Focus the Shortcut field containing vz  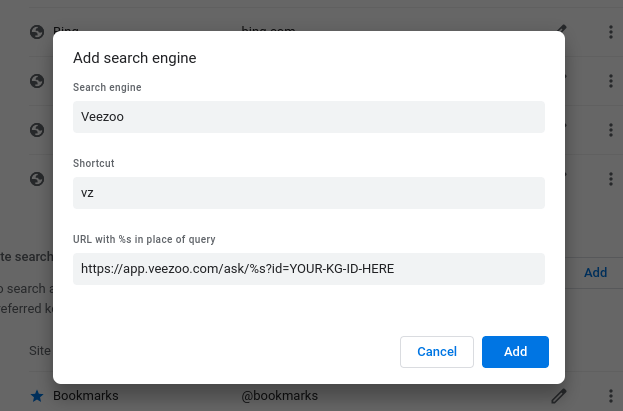tap(309, 193)
